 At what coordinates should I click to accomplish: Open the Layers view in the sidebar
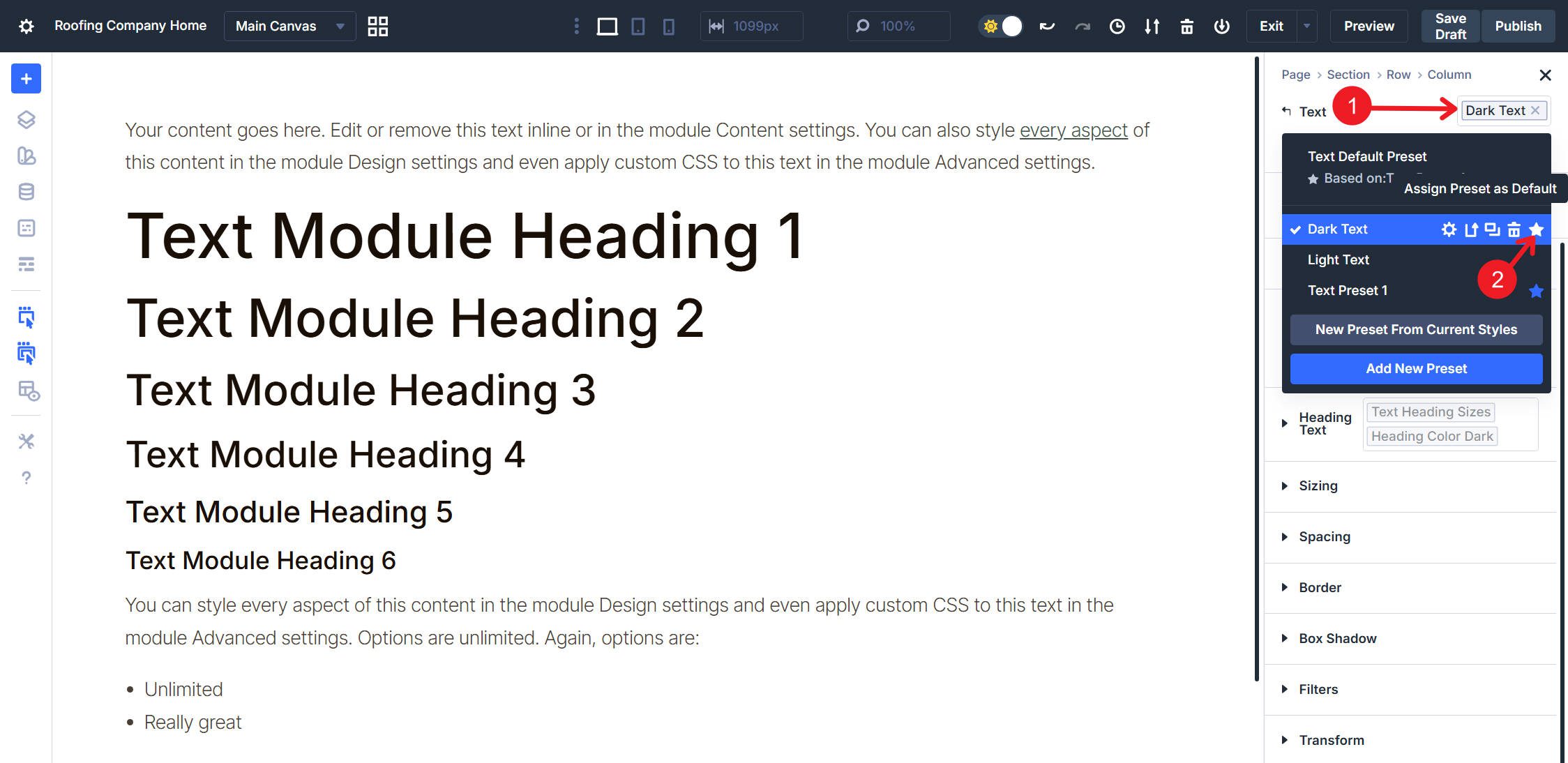tap(25, 120)
